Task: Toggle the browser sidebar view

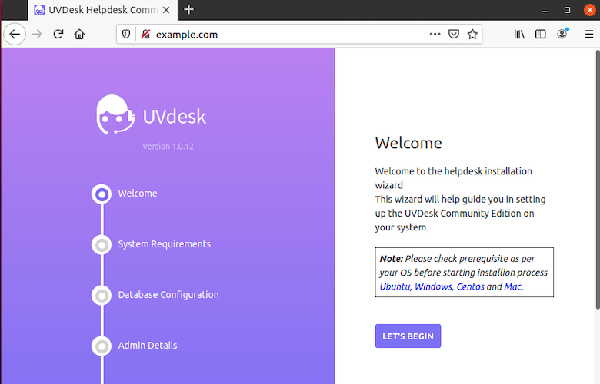Action: (x=540, y=34)
